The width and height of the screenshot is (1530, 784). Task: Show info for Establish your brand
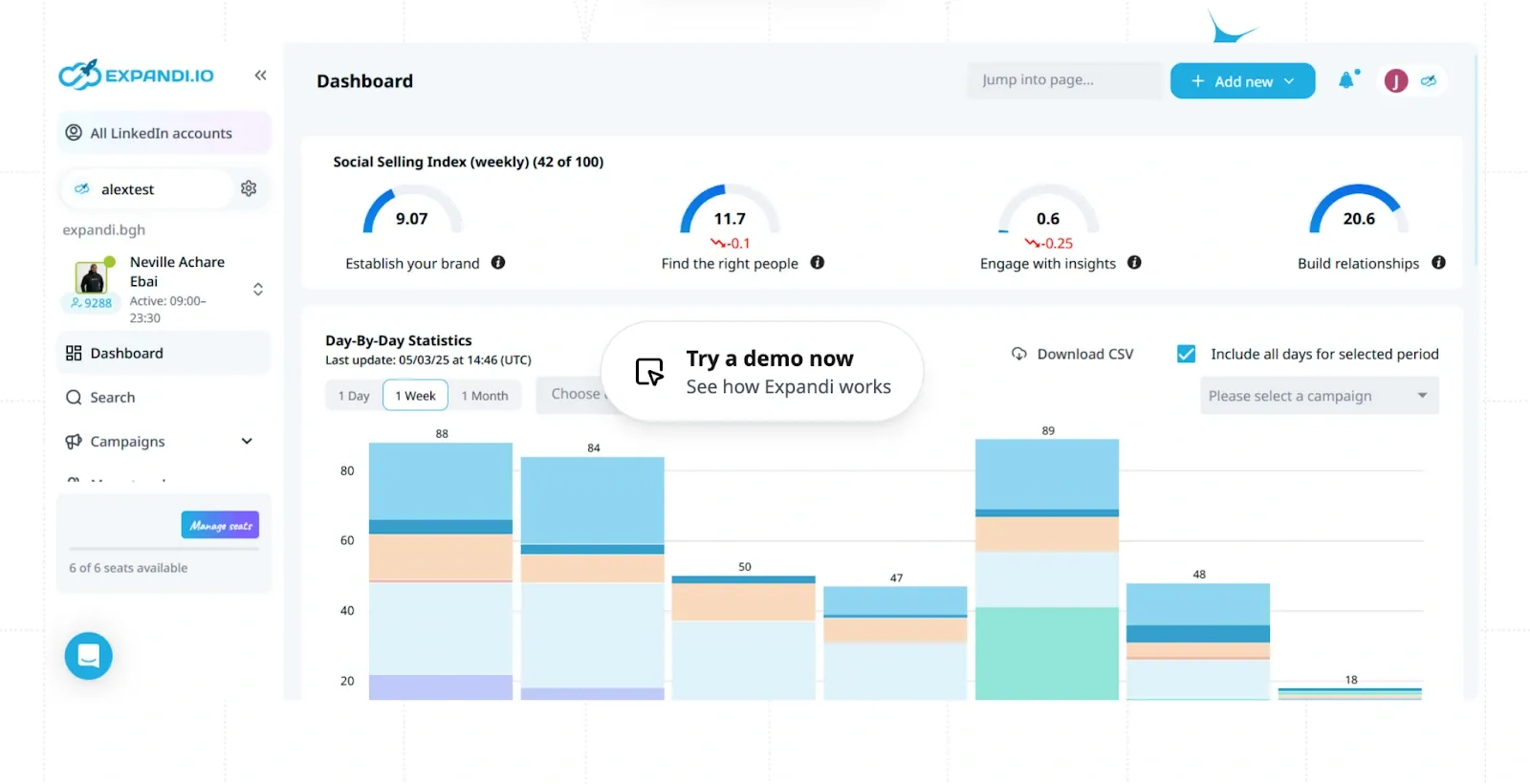tap(498, 263)
